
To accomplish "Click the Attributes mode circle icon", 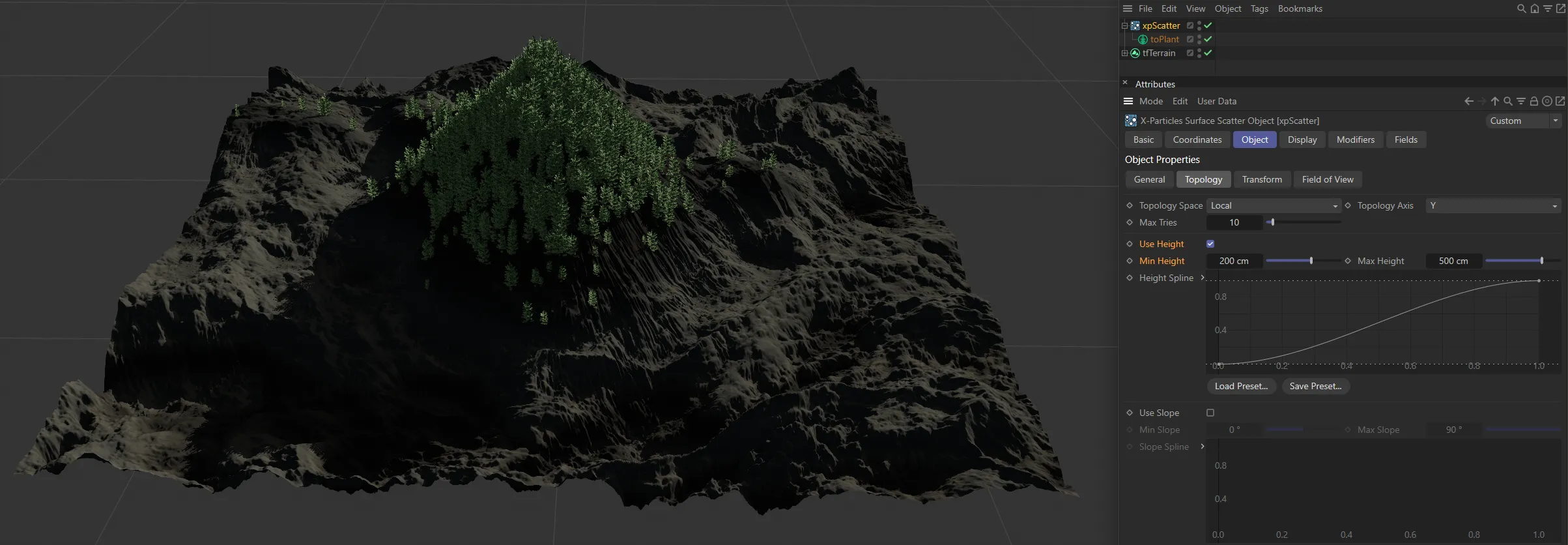I will 1547,101.
